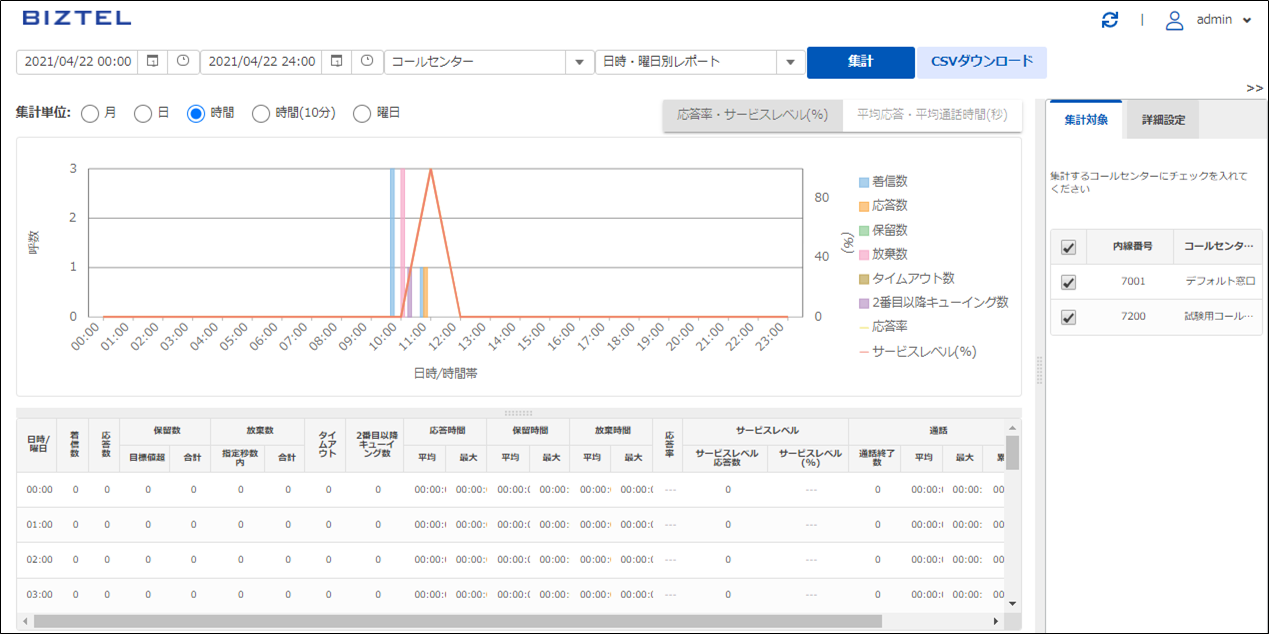Image resolution: width=1269 pixels, height=634 pixels.
Task: Select the 月 aggregation unit radio button
Action: coord(90,114)
